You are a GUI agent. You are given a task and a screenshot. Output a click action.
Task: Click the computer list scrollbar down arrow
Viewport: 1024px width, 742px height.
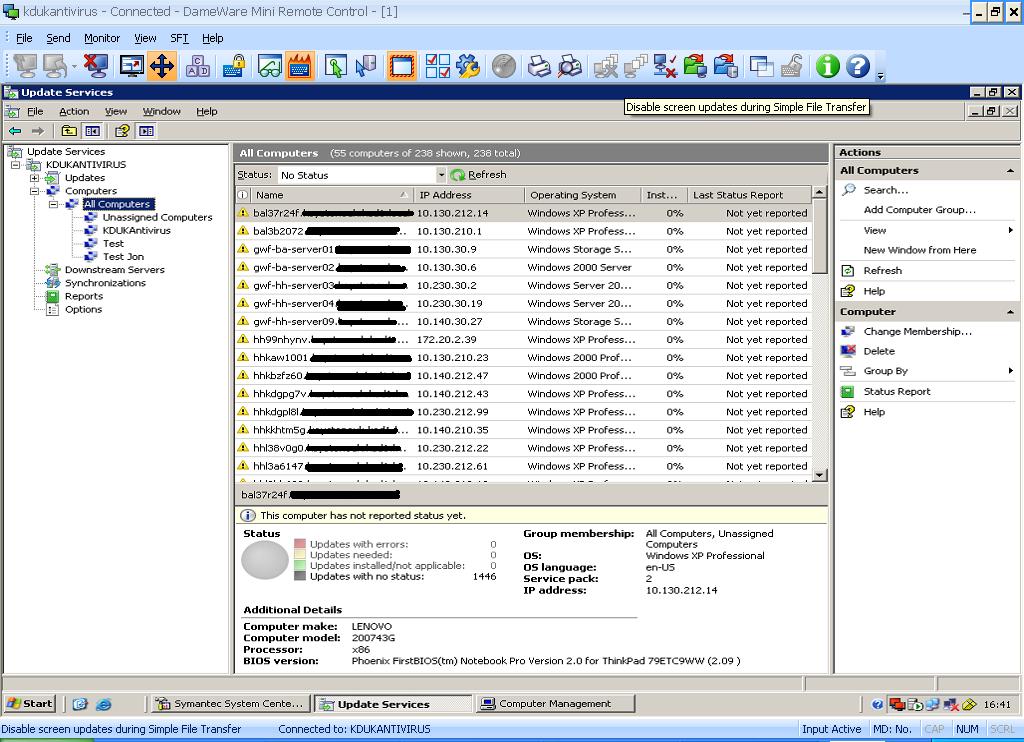point(820,475)
